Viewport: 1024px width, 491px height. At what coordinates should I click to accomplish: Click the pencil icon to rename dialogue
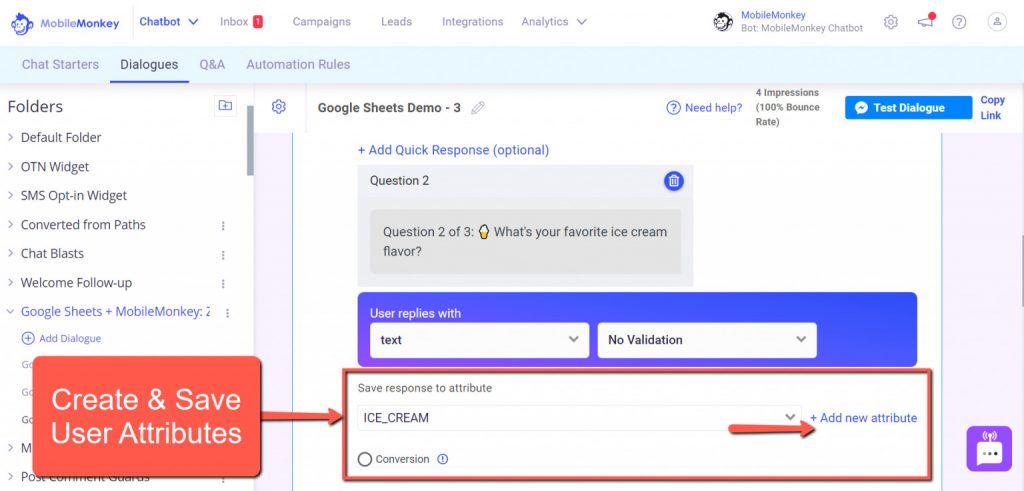click(478, 108)
